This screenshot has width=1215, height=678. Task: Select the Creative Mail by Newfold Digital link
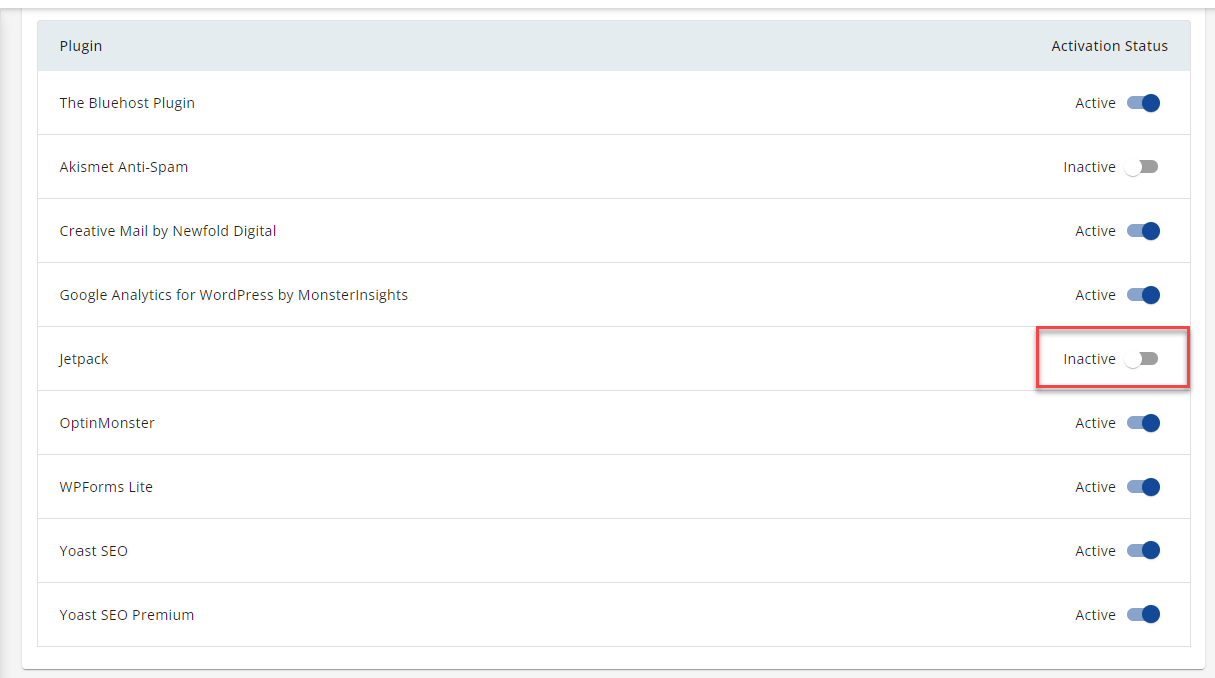[167, 230]
